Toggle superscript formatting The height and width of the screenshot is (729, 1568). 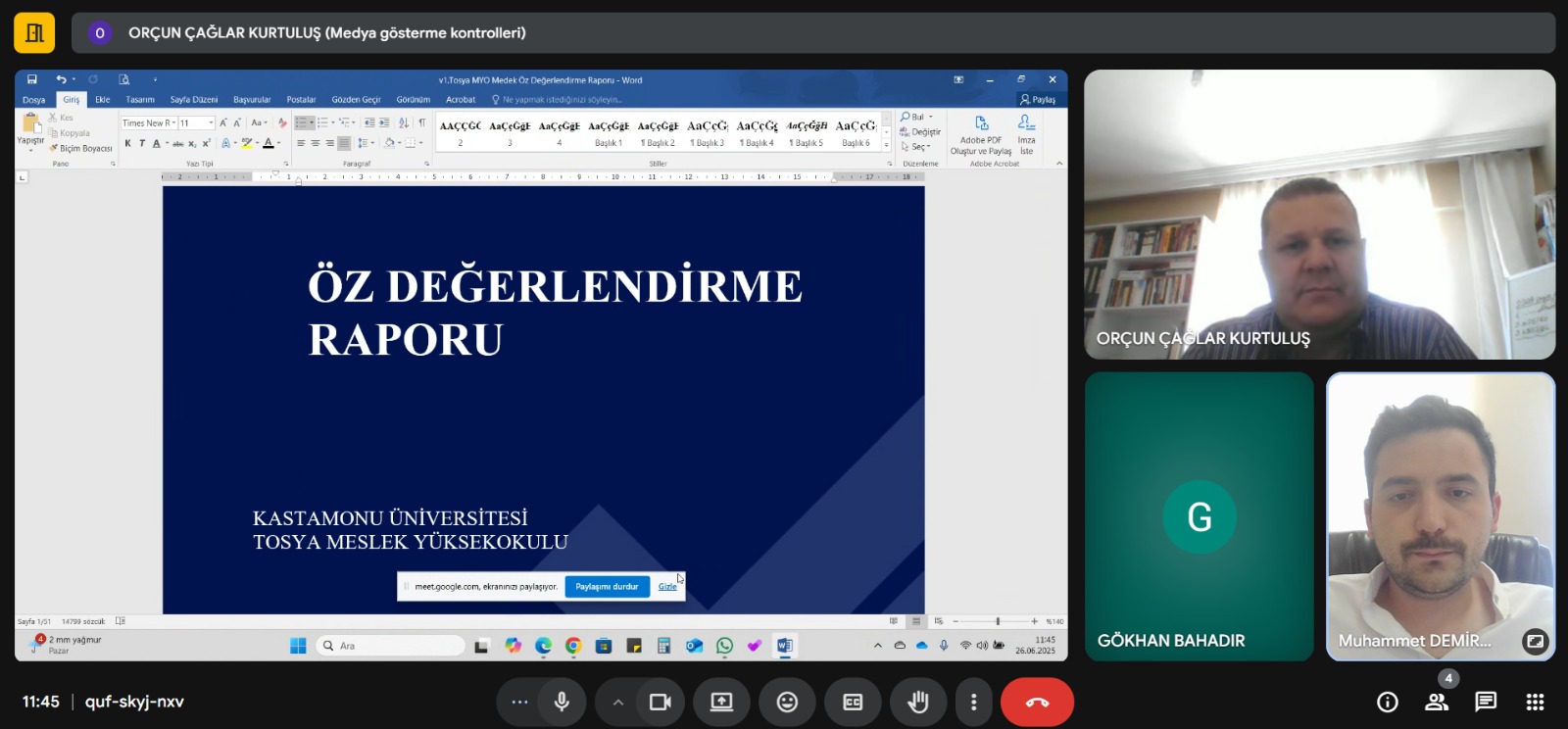pos(206,143)
